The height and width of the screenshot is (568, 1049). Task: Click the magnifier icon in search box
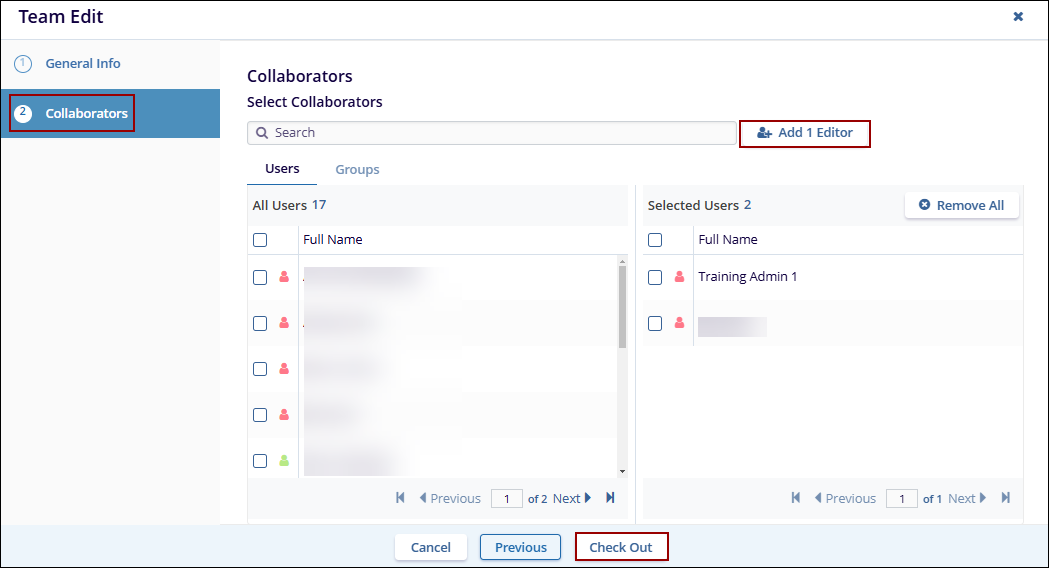(261, 133)
